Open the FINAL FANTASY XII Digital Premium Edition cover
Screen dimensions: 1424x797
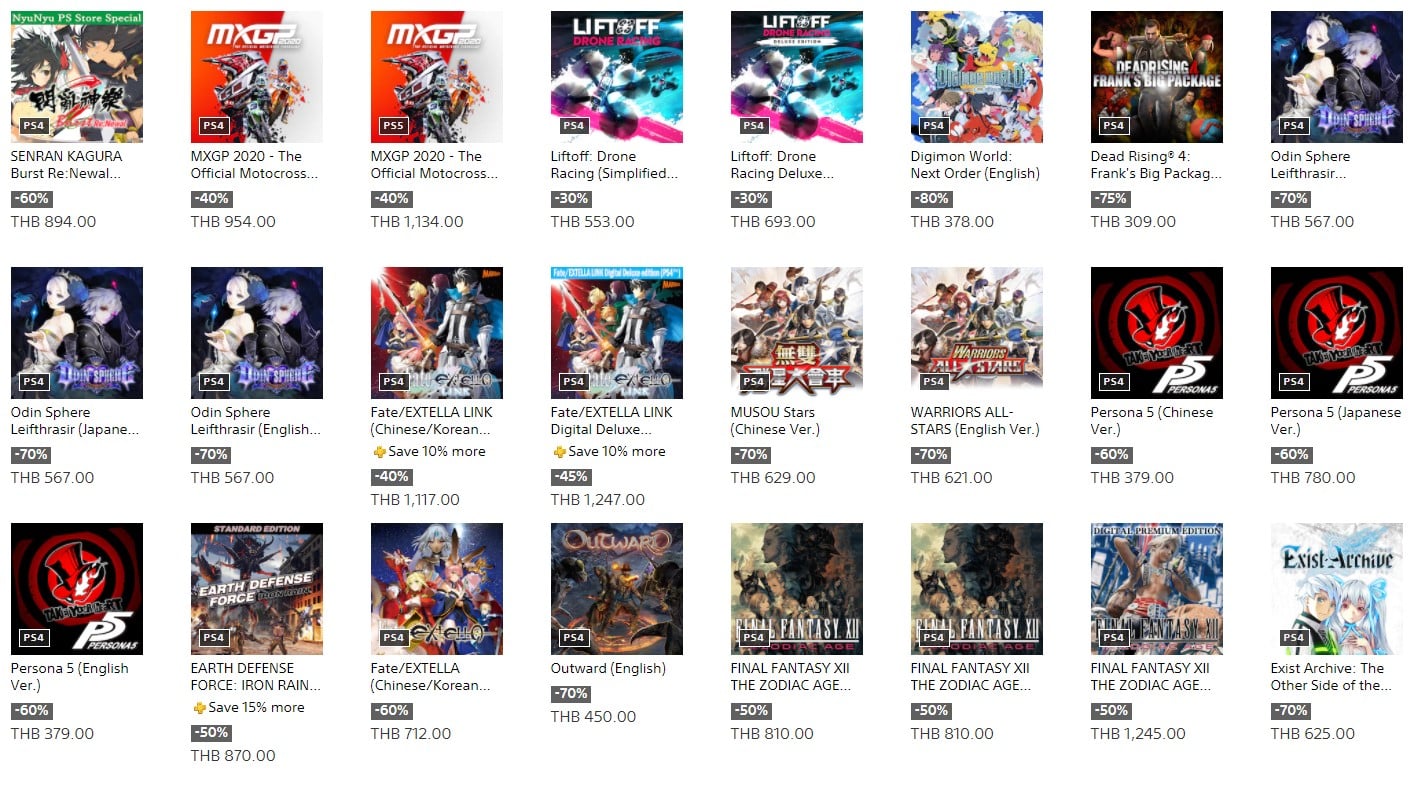click(1157, 589)
